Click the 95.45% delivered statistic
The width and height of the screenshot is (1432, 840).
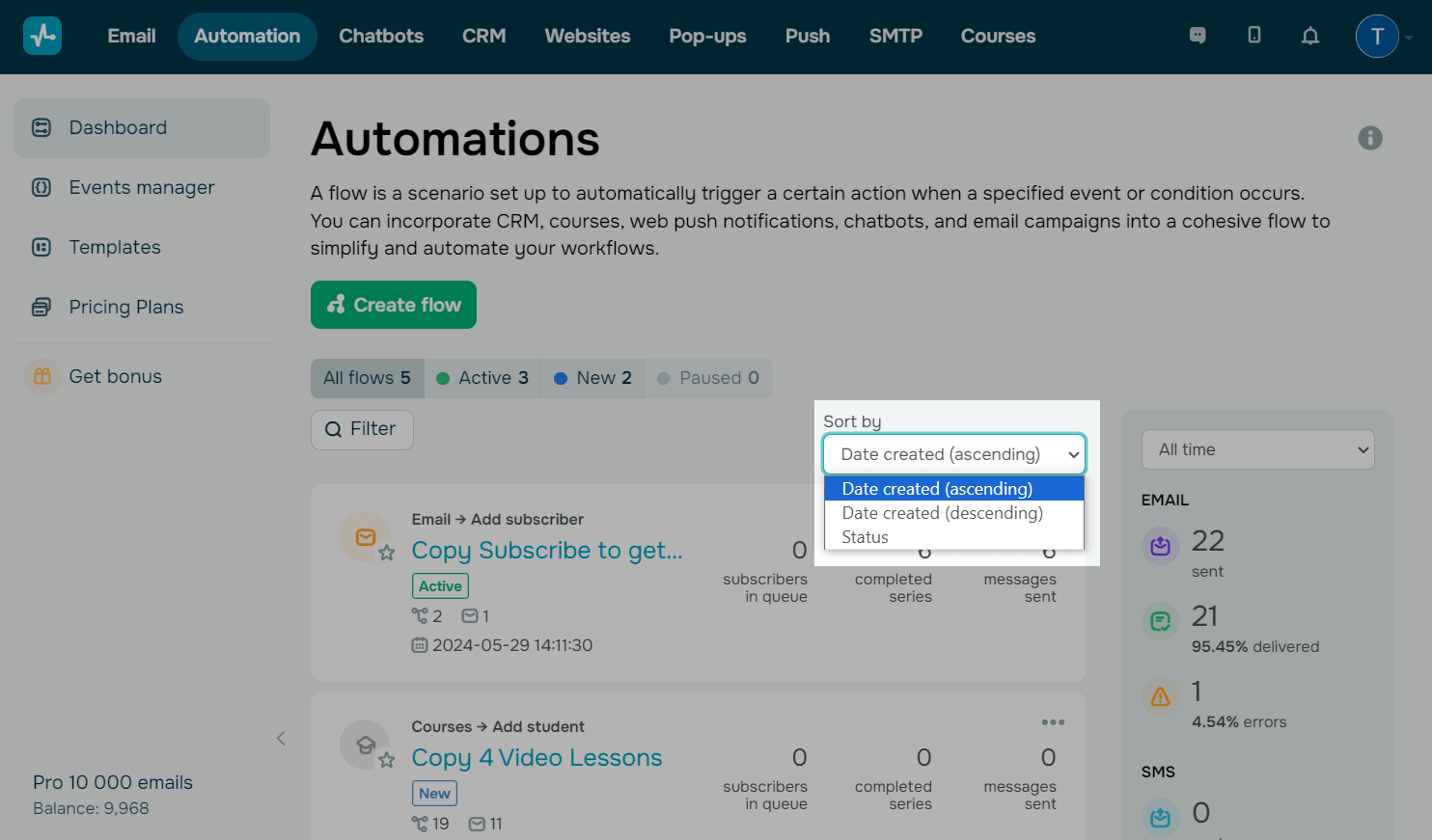(x=1255, y=646)
